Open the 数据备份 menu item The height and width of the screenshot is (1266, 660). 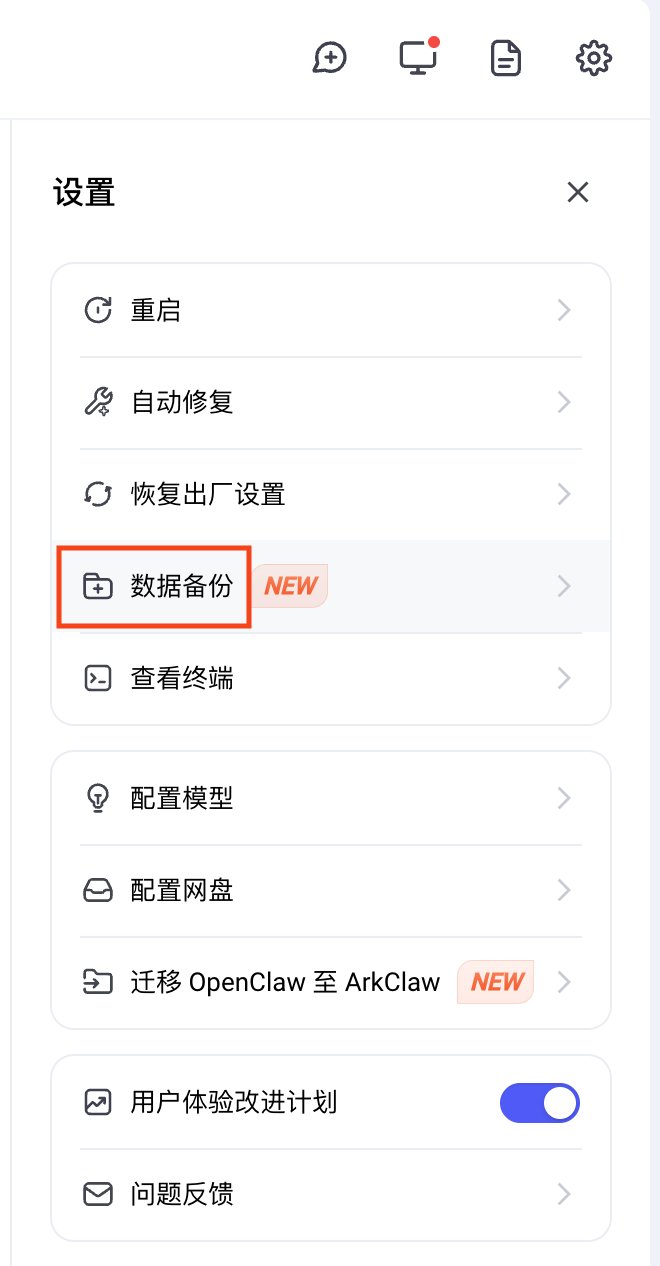point(181,586)
